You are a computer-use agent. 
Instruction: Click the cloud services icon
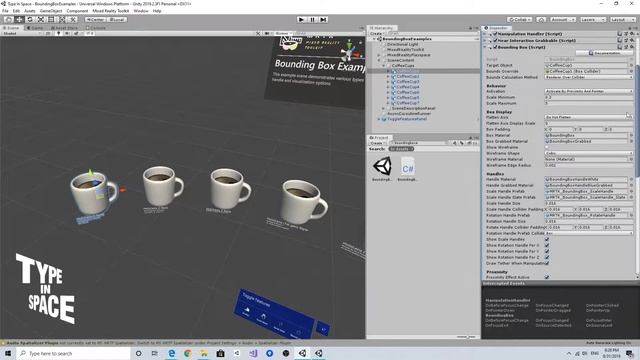click(x=541, y=19)
